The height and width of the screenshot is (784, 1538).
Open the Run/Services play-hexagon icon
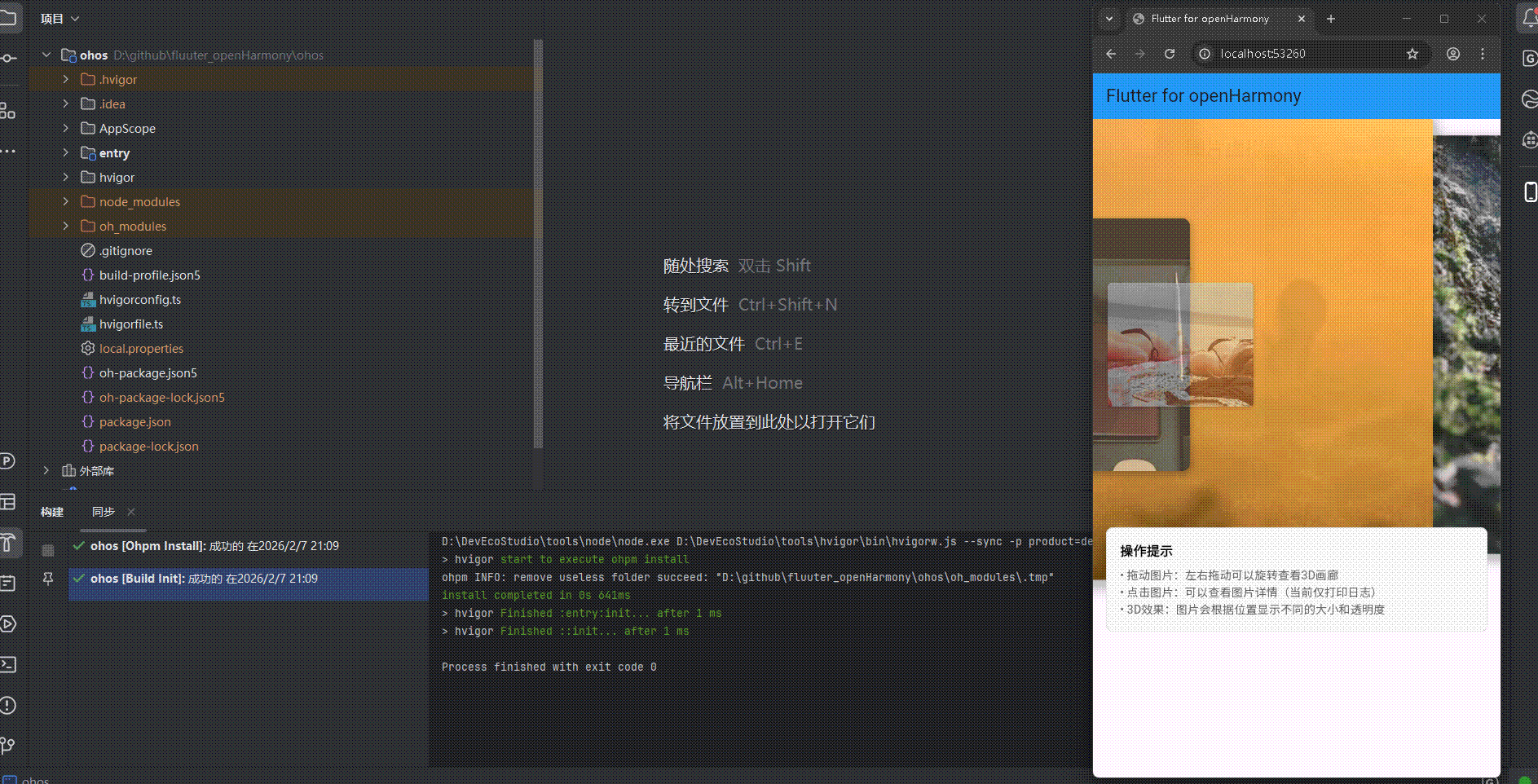click(x=7, y=624)
